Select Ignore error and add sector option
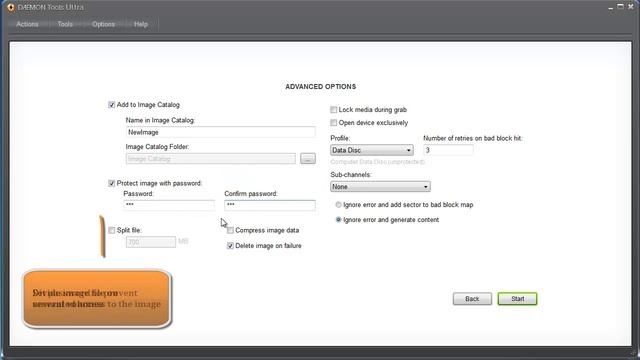Image resolution: width=640 pixels, height=360 pixels. pos(338,205)
